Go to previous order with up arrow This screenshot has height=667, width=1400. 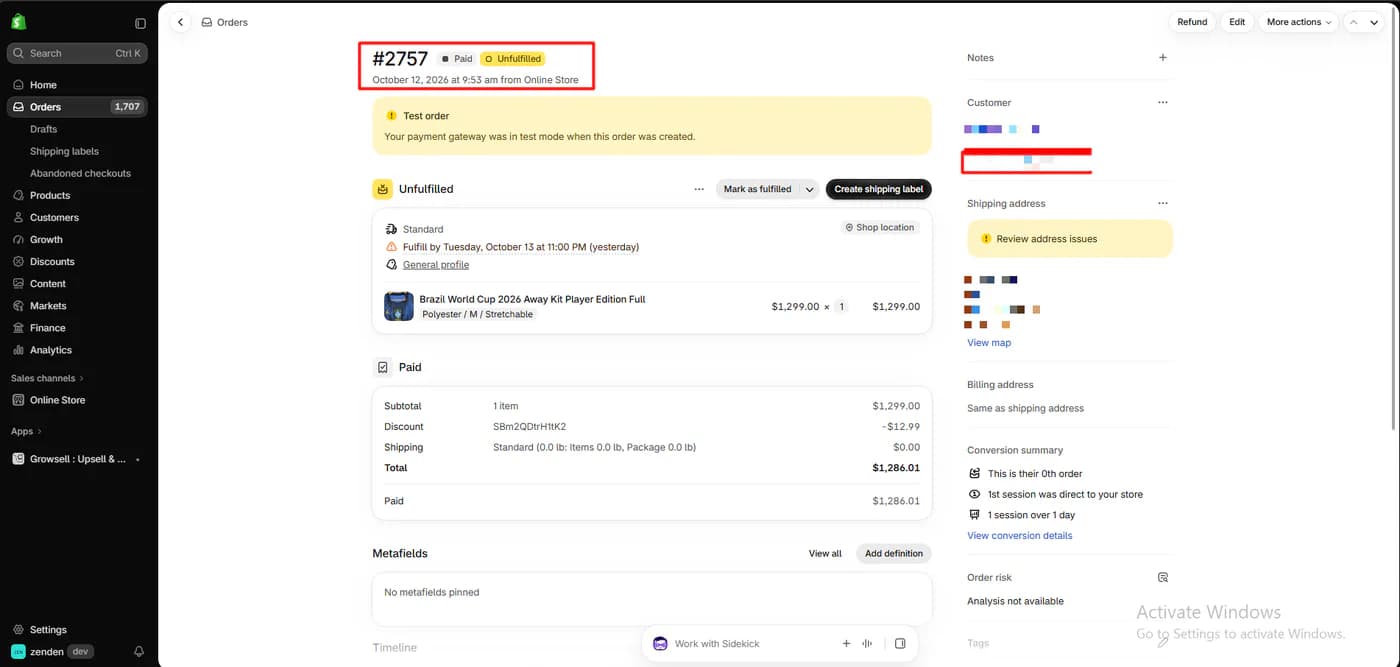tap(1354, 22)
